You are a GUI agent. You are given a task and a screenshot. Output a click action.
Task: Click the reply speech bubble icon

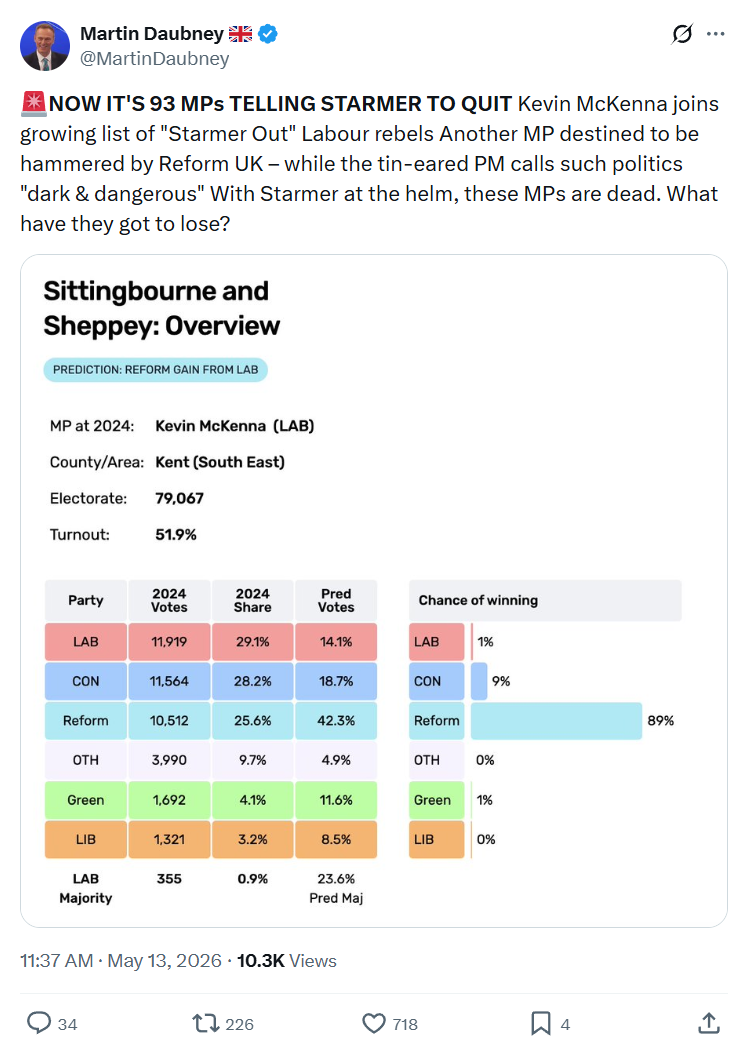(x=39, y=1023)
